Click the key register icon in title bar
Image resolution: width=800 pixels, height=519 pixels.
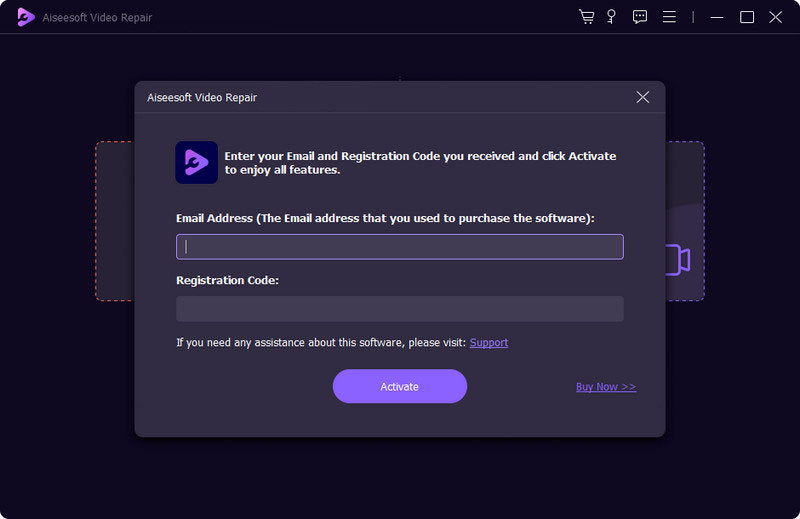point(611,17)
